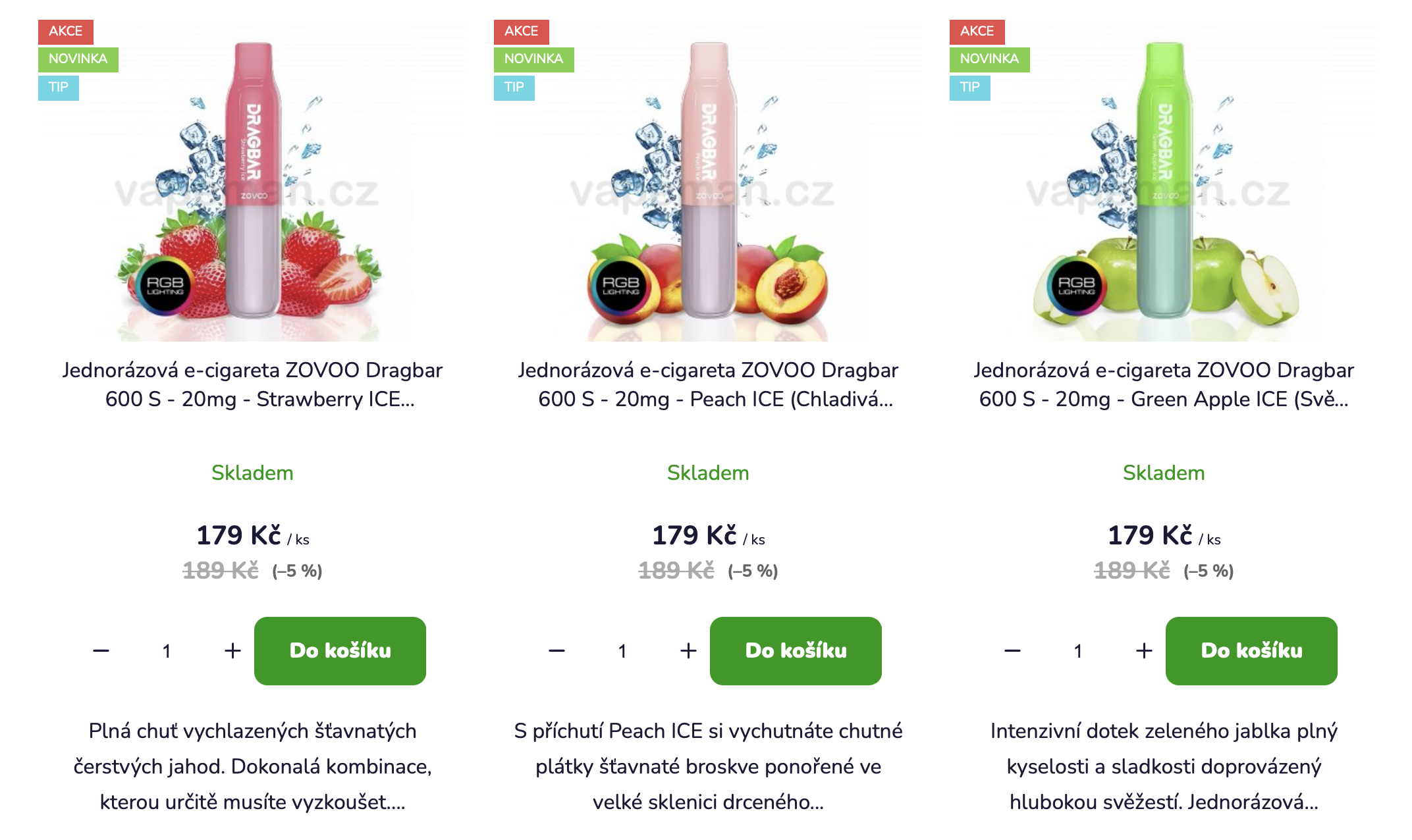Click the AKCE badge on strawberry product
Viewport: 1412px width, 840px height.
coord(66,32)
